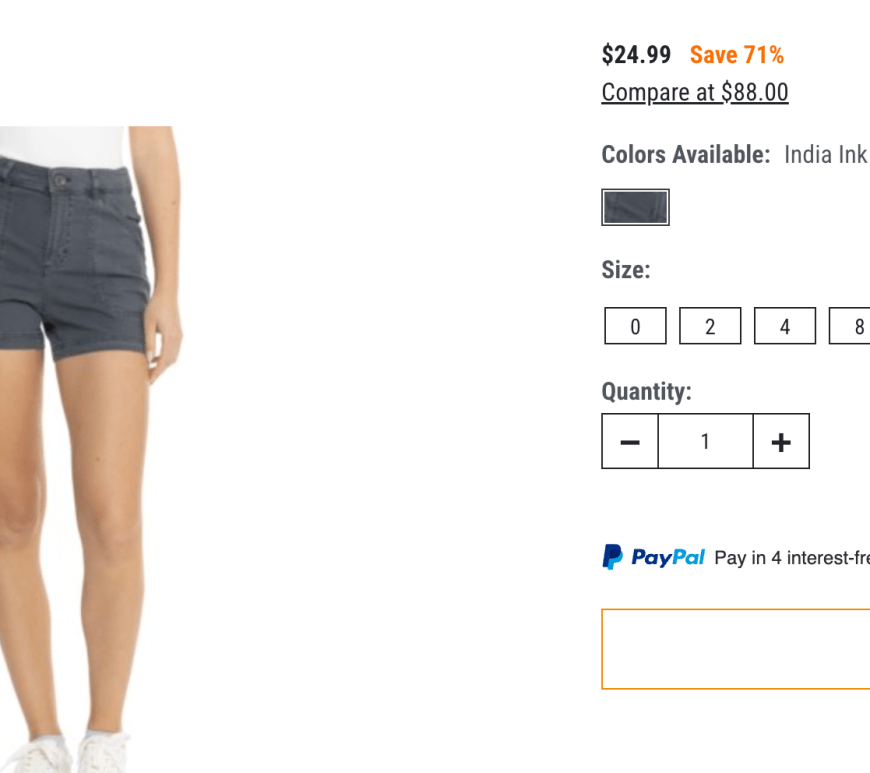Pick size 2

click(710, 326)
